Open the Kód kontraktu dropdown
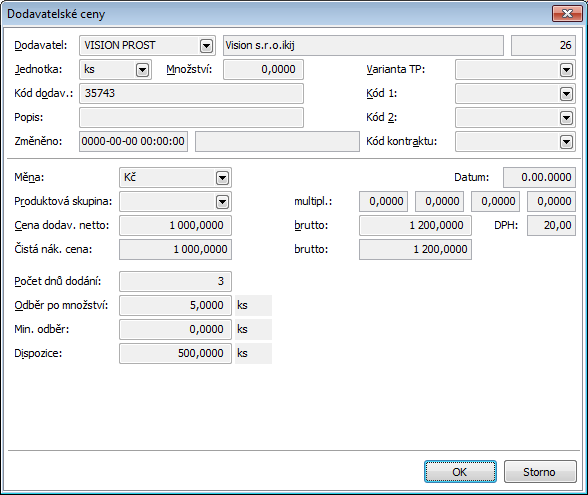588x495 pixels. pyautogui.click(x=566, y=142)
